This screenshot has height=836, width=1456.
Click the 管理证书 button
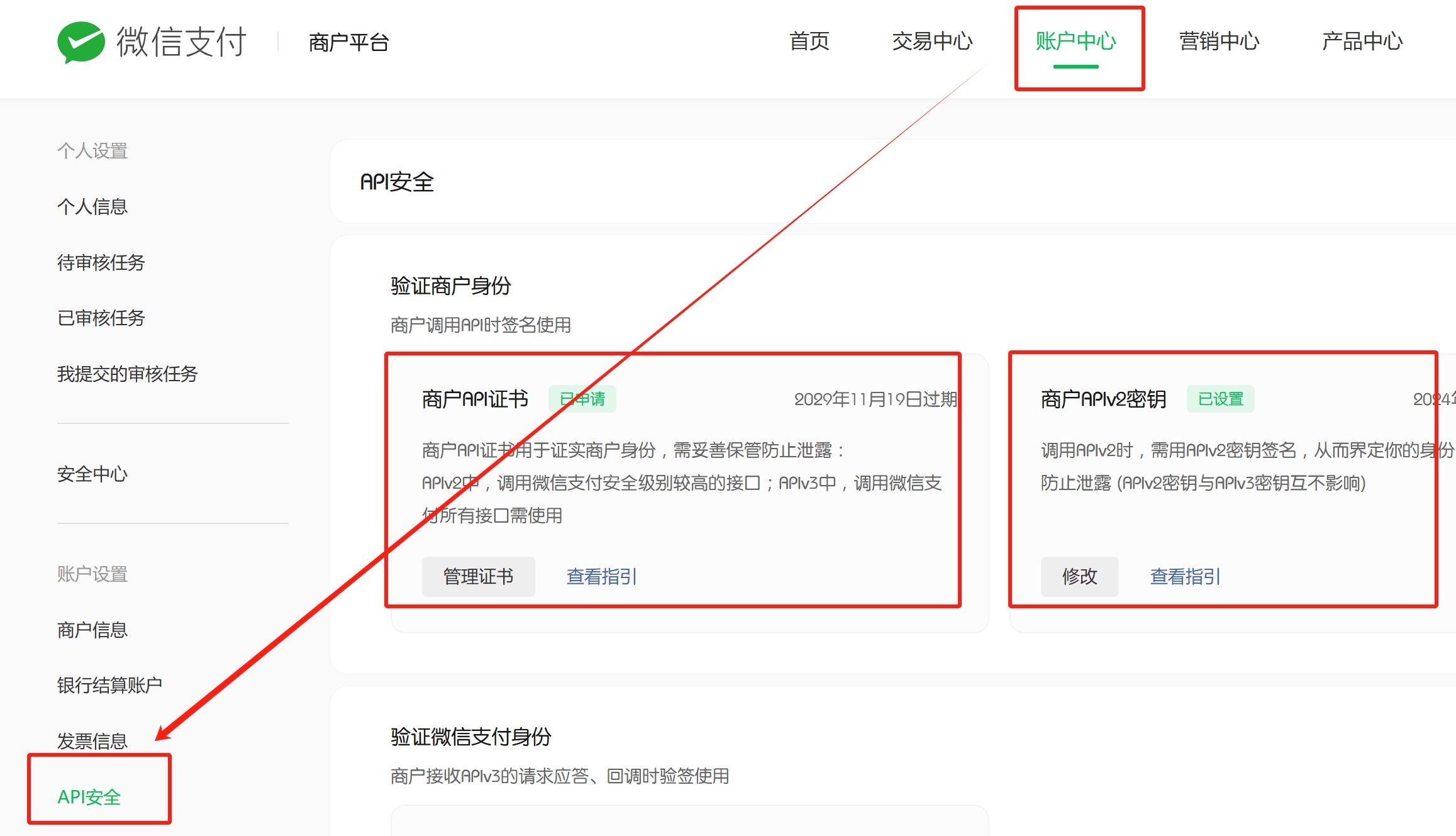click(x=479, y=576)
